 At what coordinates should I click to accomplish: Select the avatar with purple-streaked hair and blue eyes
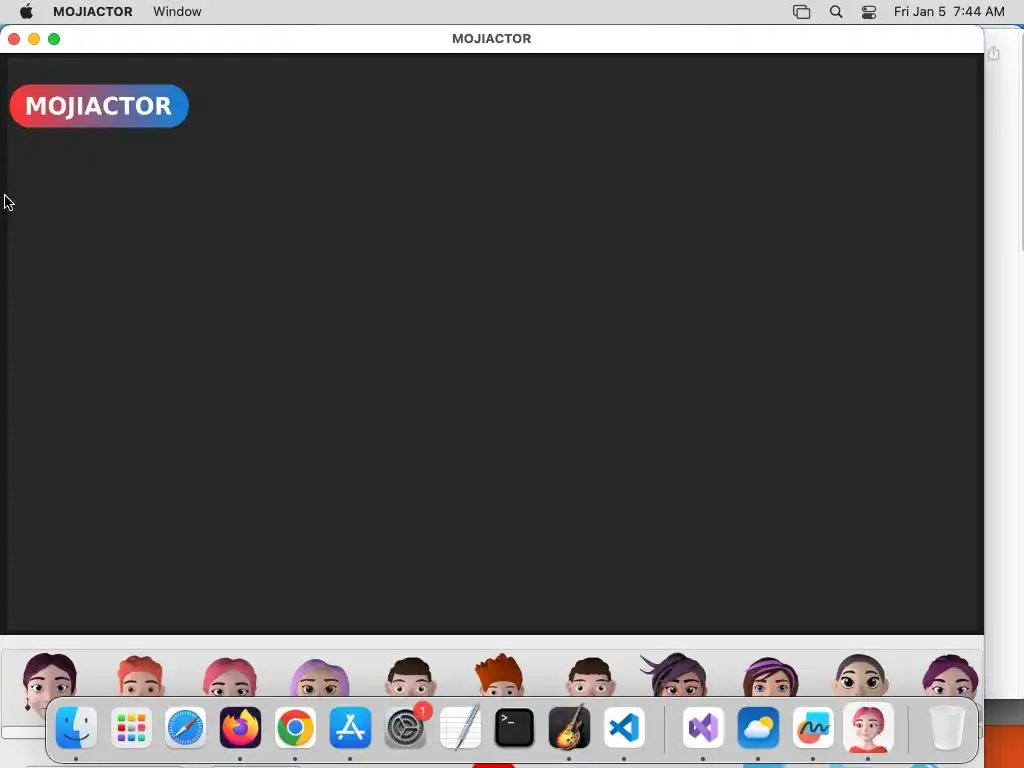coord(771,677)
